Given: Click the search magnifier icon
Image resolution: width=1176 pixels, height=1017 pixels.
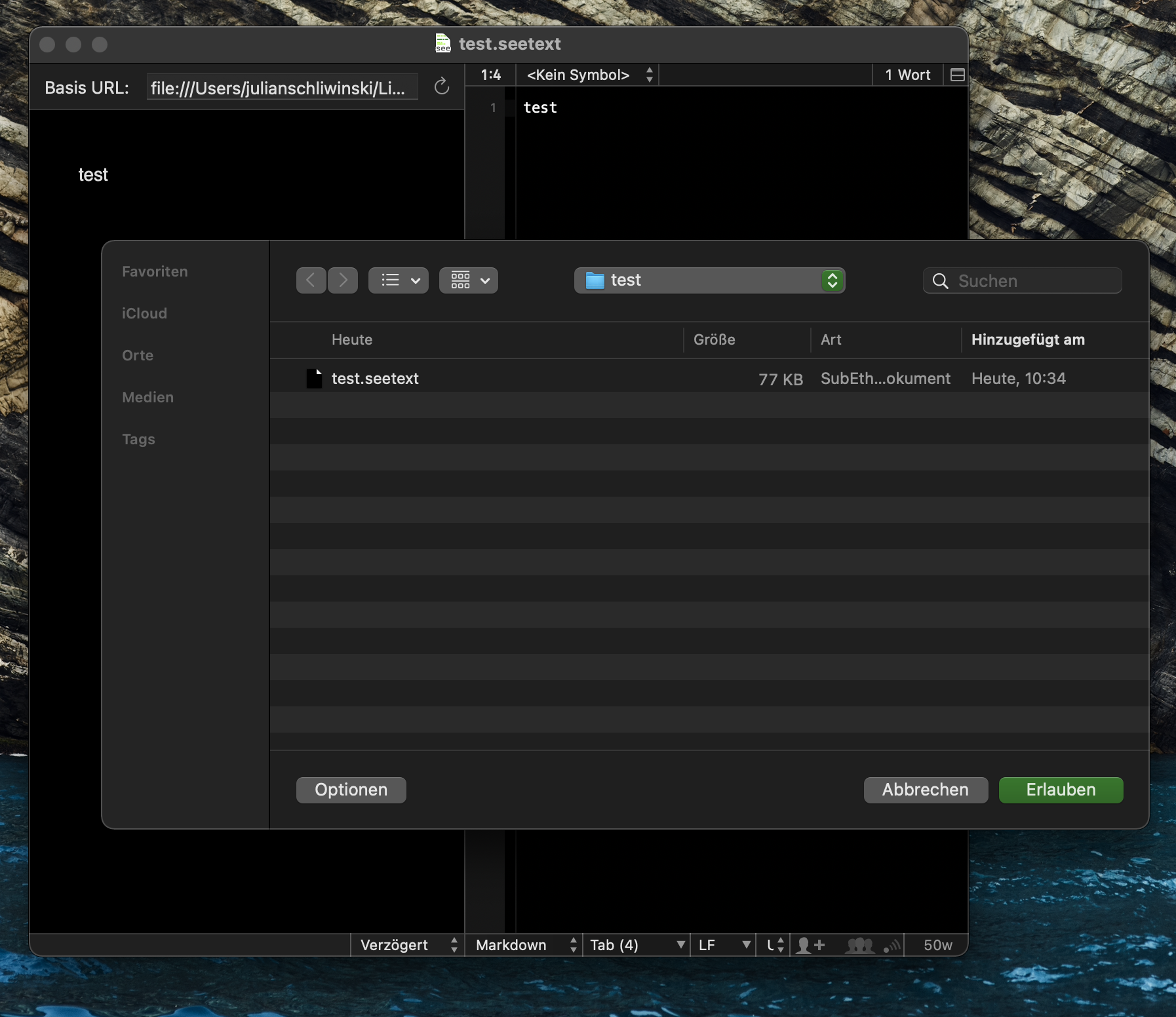Looking at the screenshot, I should 941,281.
